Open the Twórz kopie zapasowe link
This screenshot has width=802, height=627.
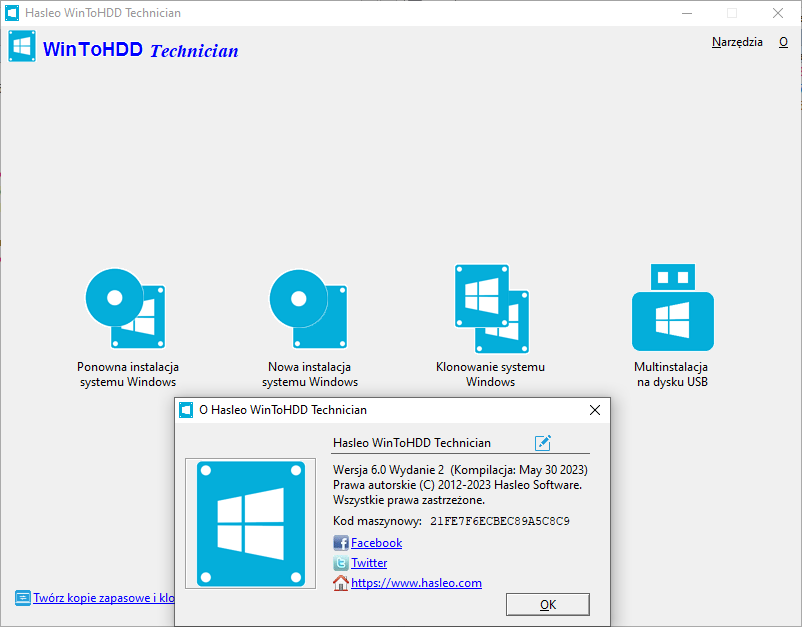[104, 598]
